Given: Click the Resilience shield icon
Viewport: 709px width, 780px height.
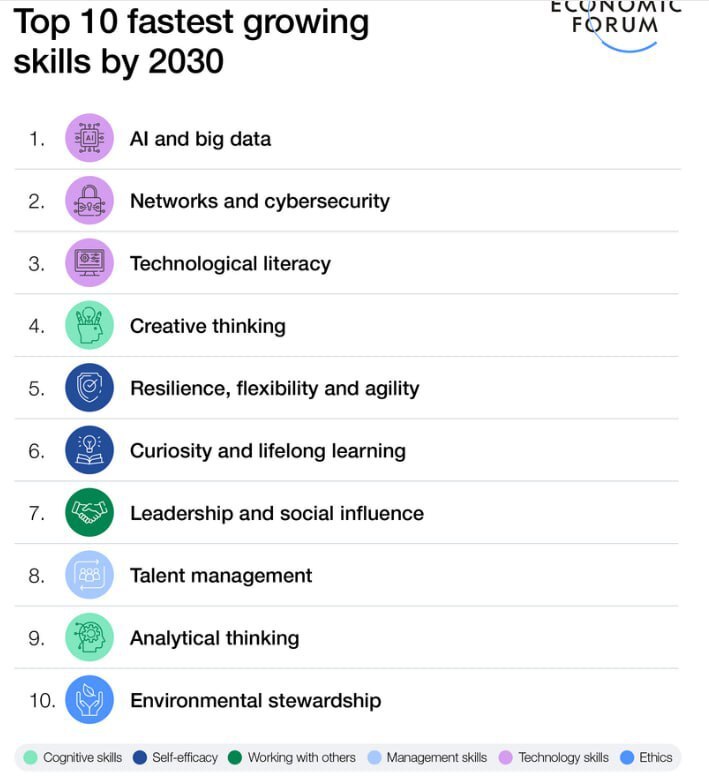Looking at the screenshot, I should [90, 388].
